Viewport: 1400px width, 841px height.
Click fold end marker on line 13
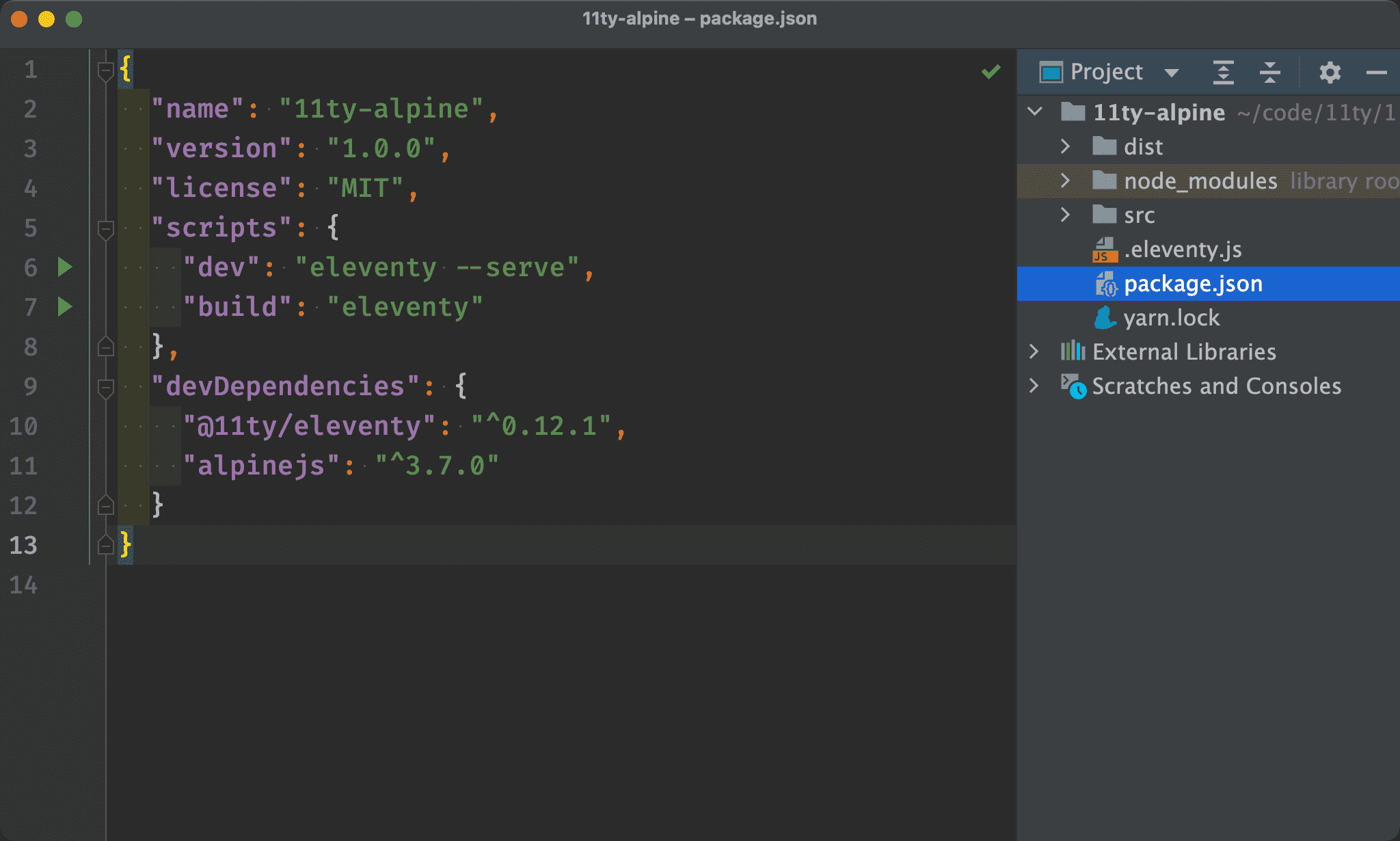tap(105, 545)
